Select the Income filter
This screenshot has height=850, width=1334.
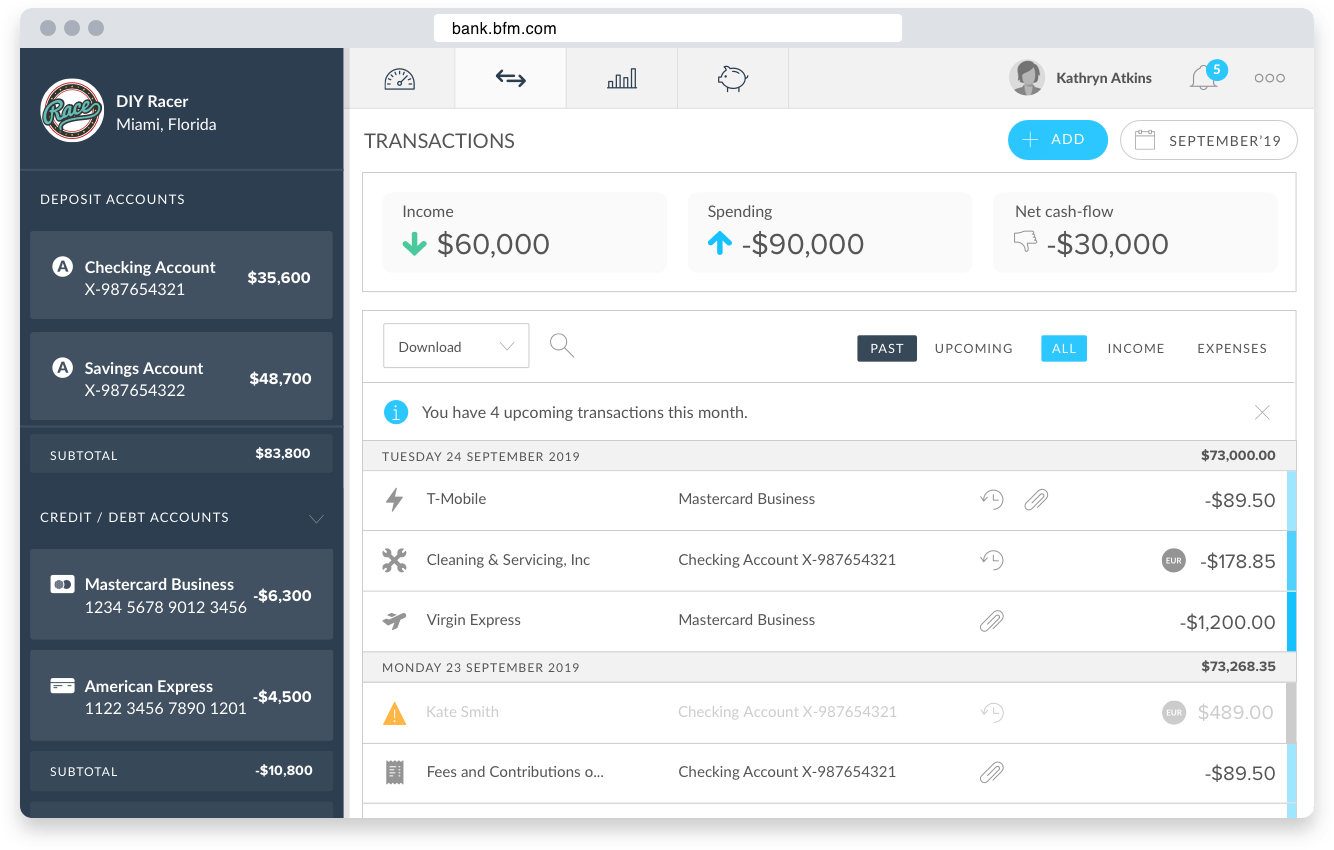click(x=1135, y=348)
